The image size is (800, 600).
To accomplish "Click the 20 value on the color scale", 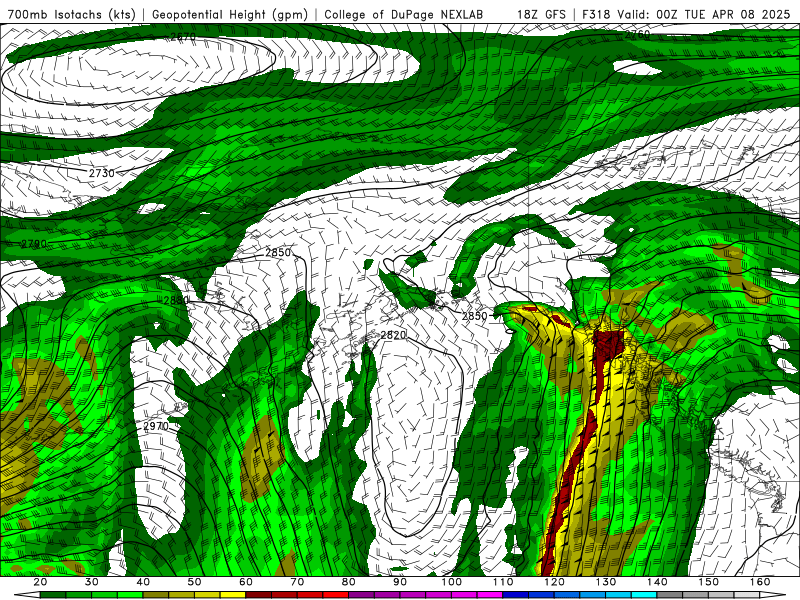I will click(x=40, y=582).
